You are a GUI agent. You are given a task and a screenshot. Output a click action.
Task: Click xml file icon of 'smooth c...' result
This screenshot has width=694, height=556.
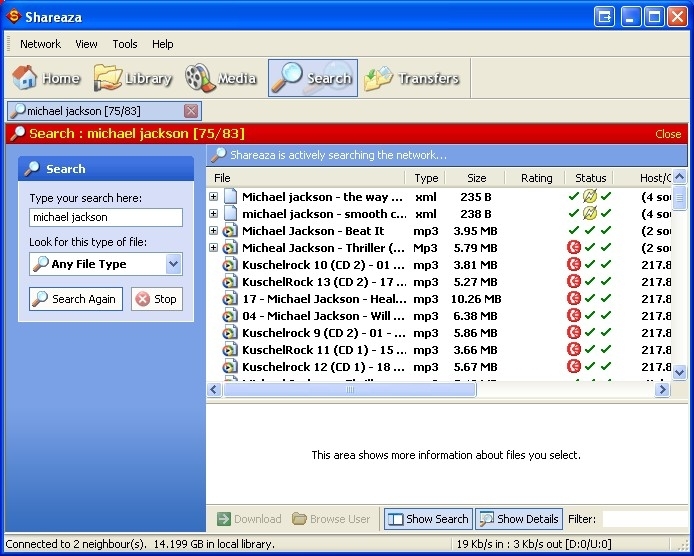coord(230,214)
